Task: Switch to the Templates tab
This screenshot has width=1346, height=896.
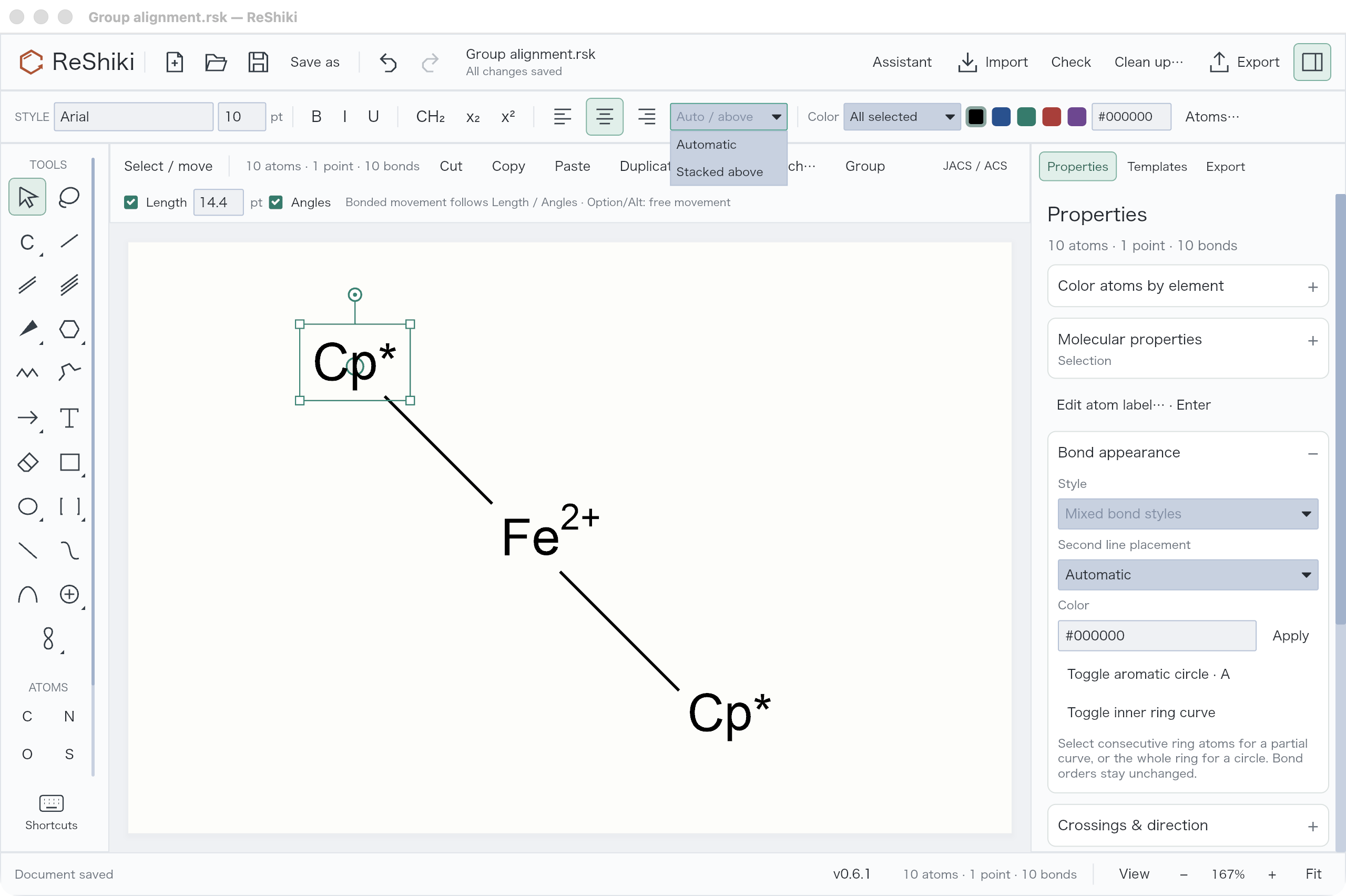Action: tap(1157, 166)
